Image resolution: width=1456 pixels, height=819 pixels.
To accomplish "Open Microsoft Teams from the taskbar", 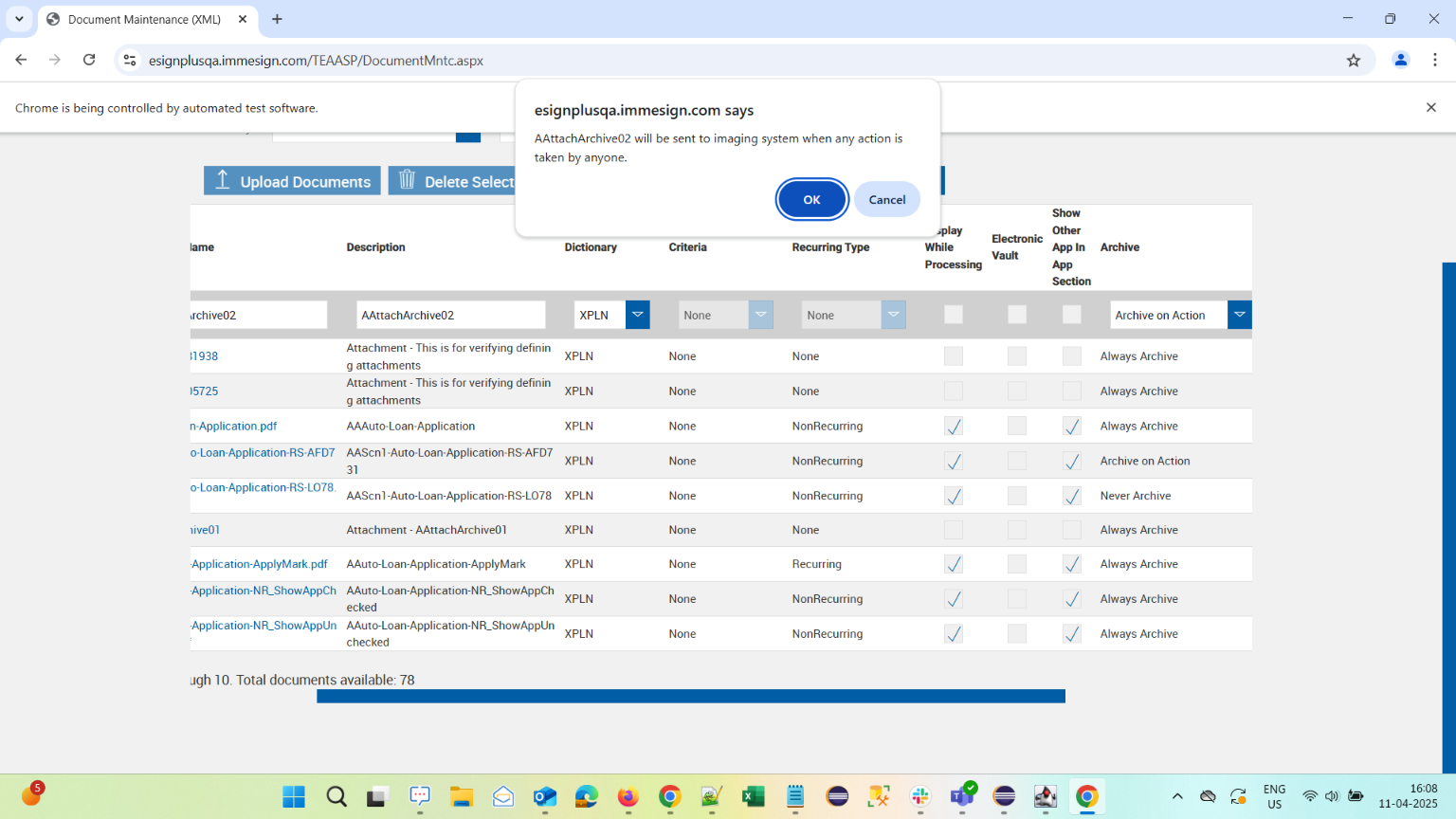I will 963,796.
